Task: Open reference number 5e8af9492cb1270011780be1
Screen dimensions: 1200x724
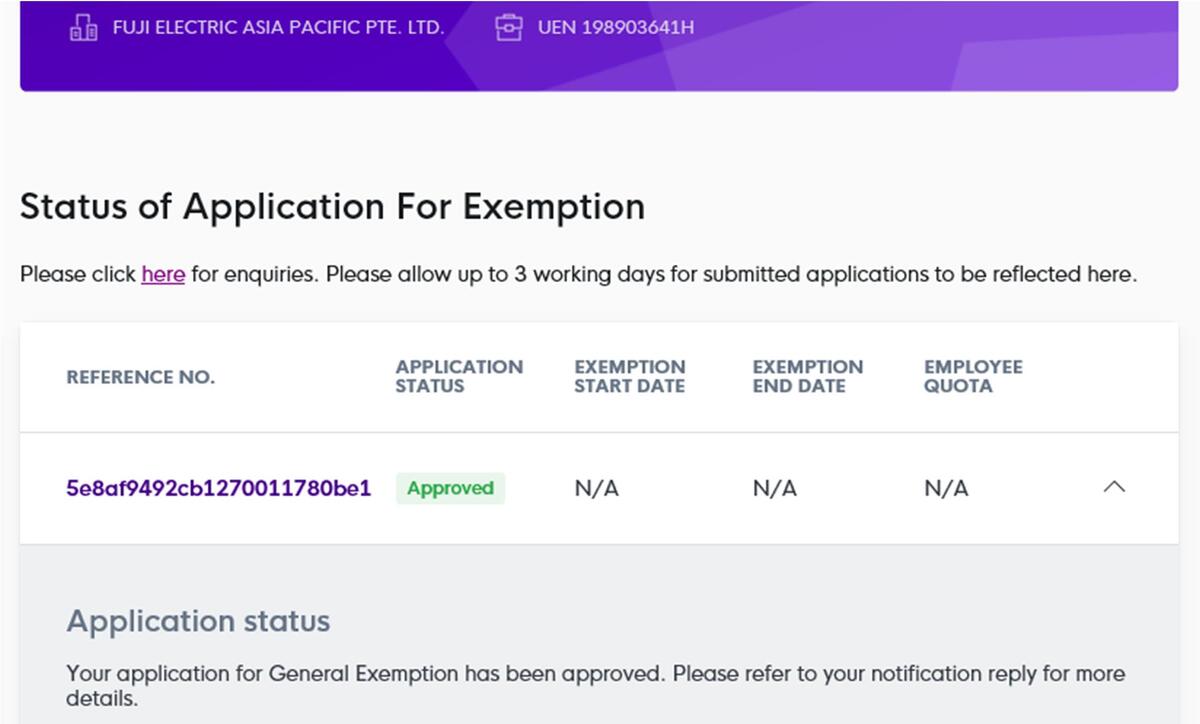Action: point(218,488)
